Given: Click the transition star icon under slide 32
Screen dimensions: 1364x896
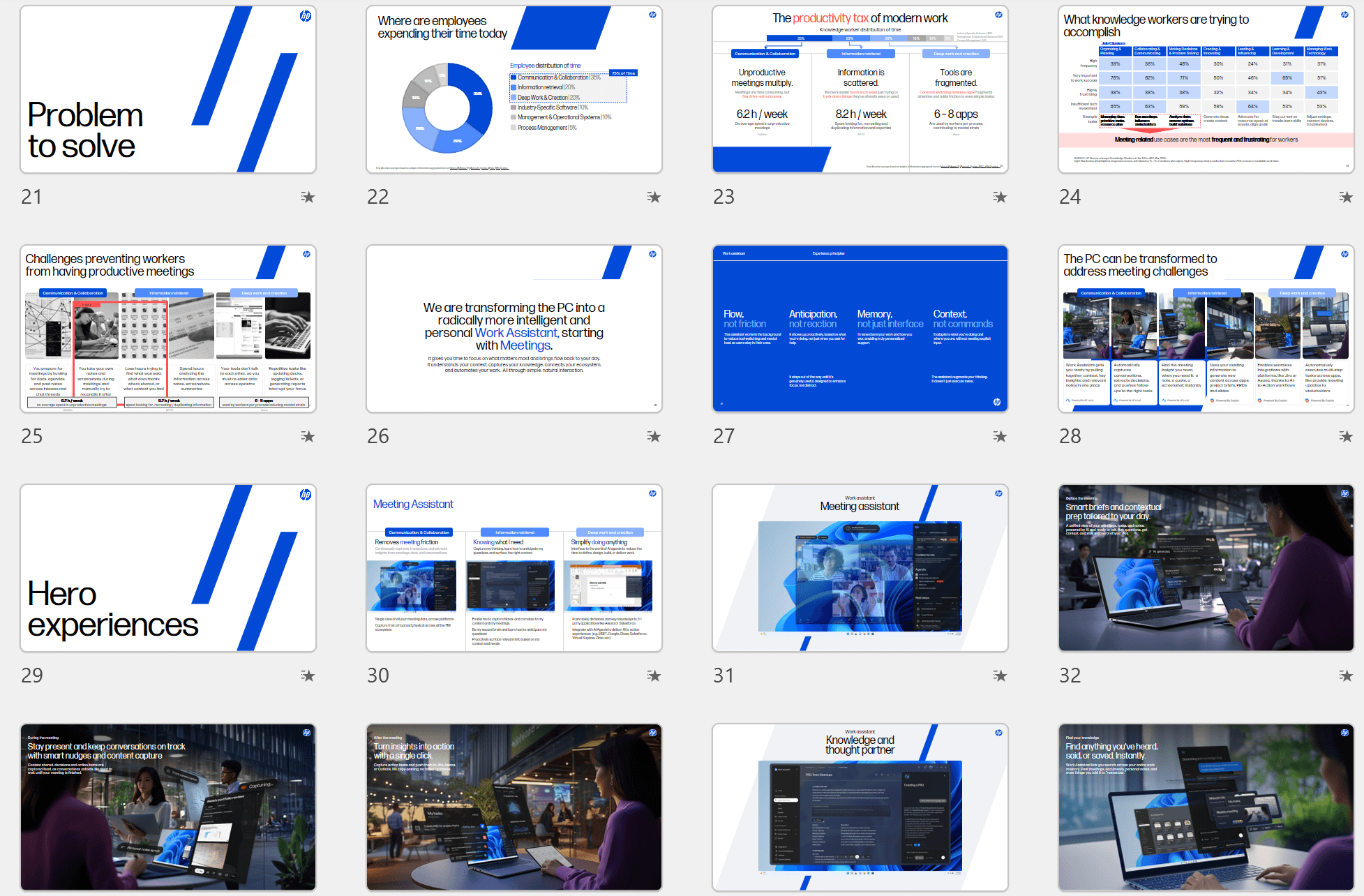Looking at the screenshot, I should point(1346,675).
